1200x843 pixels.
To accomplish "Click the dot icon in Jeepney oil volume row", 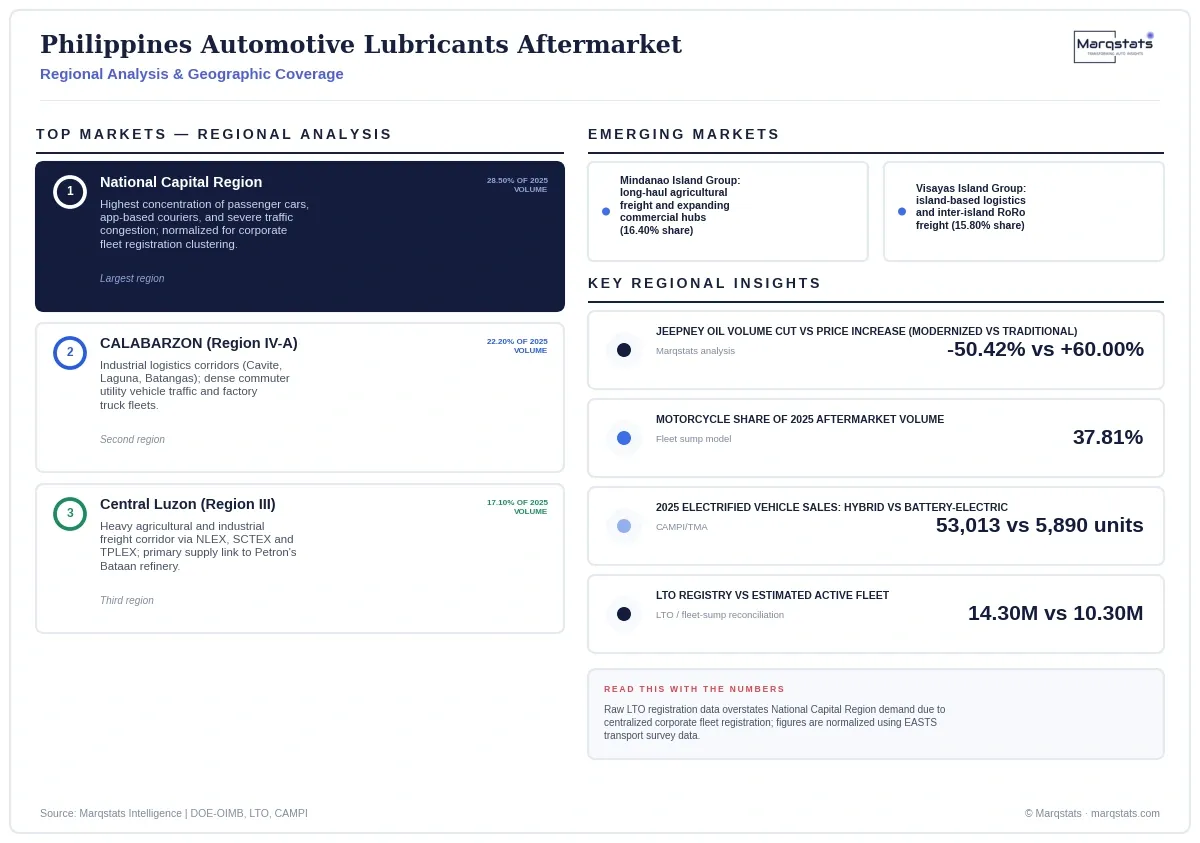I will 624,350.
